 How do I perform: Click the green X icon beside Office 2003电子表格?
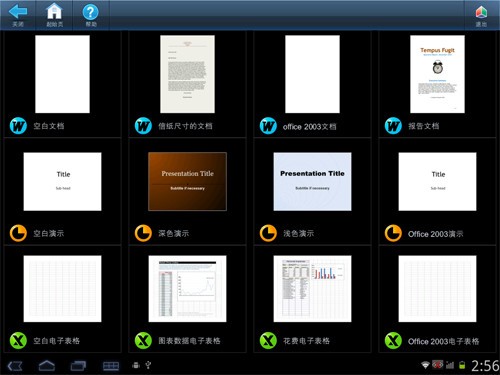coord(393,341)
